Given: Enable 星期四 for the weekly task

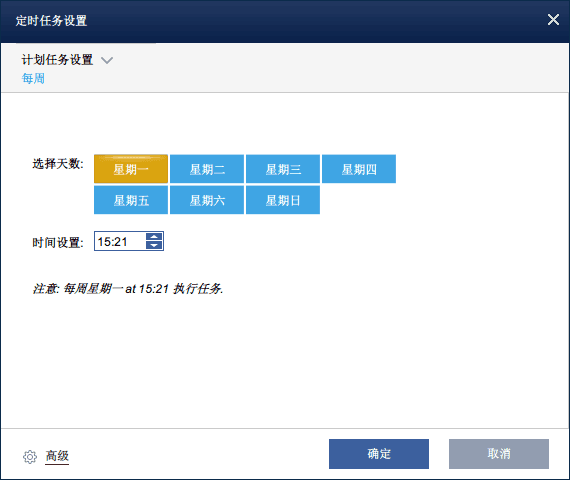Looking at the screenshot, I should [x=359, y=169].
